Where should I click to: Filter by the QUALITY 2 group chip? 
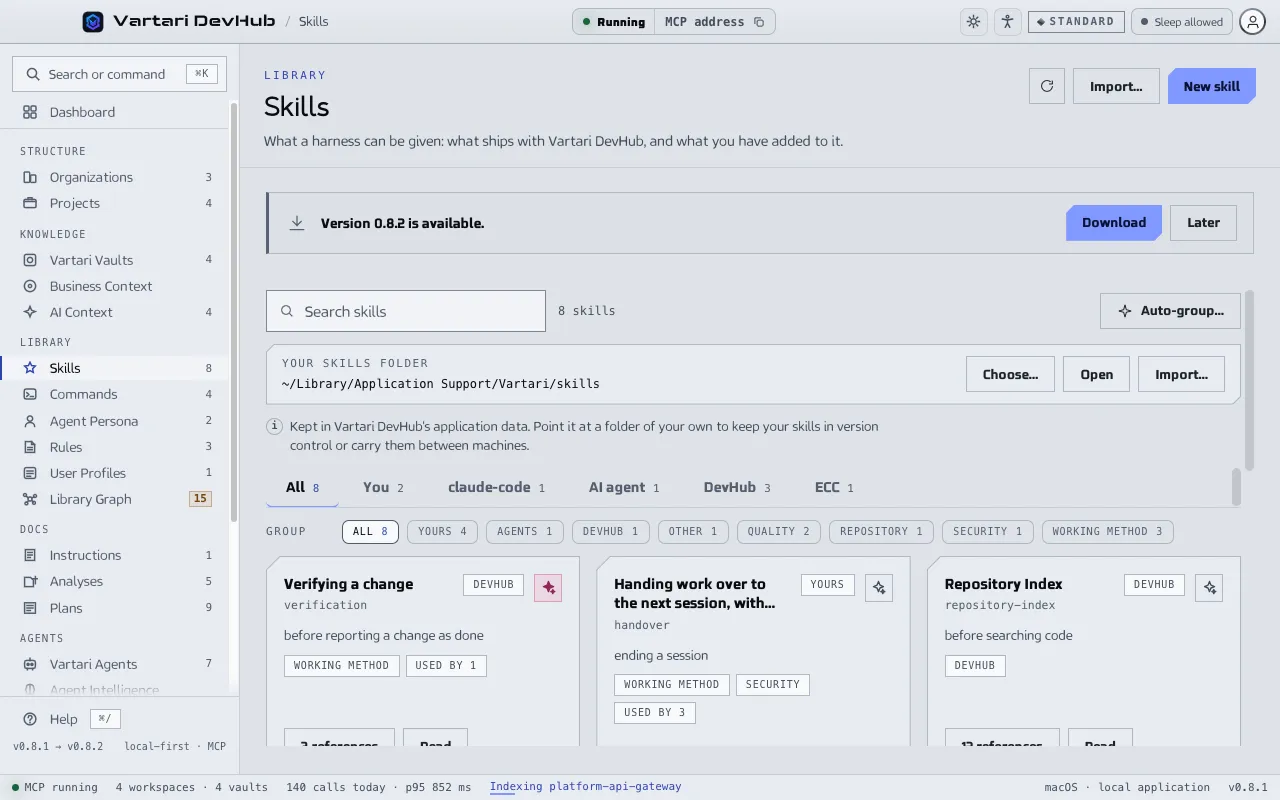(779, 532)
